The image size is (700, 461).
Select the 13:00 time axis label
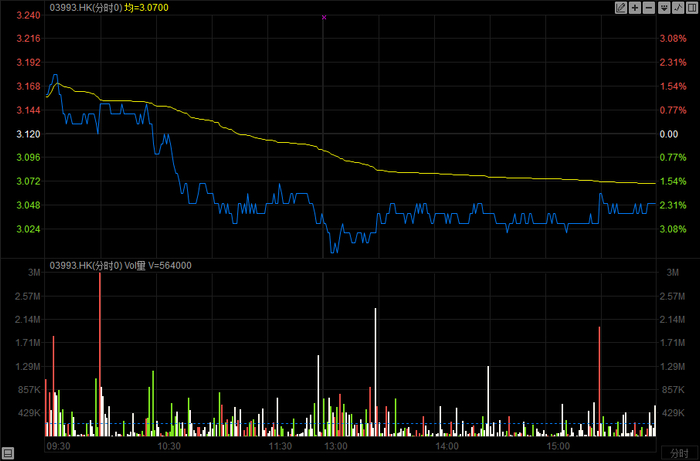335,446
